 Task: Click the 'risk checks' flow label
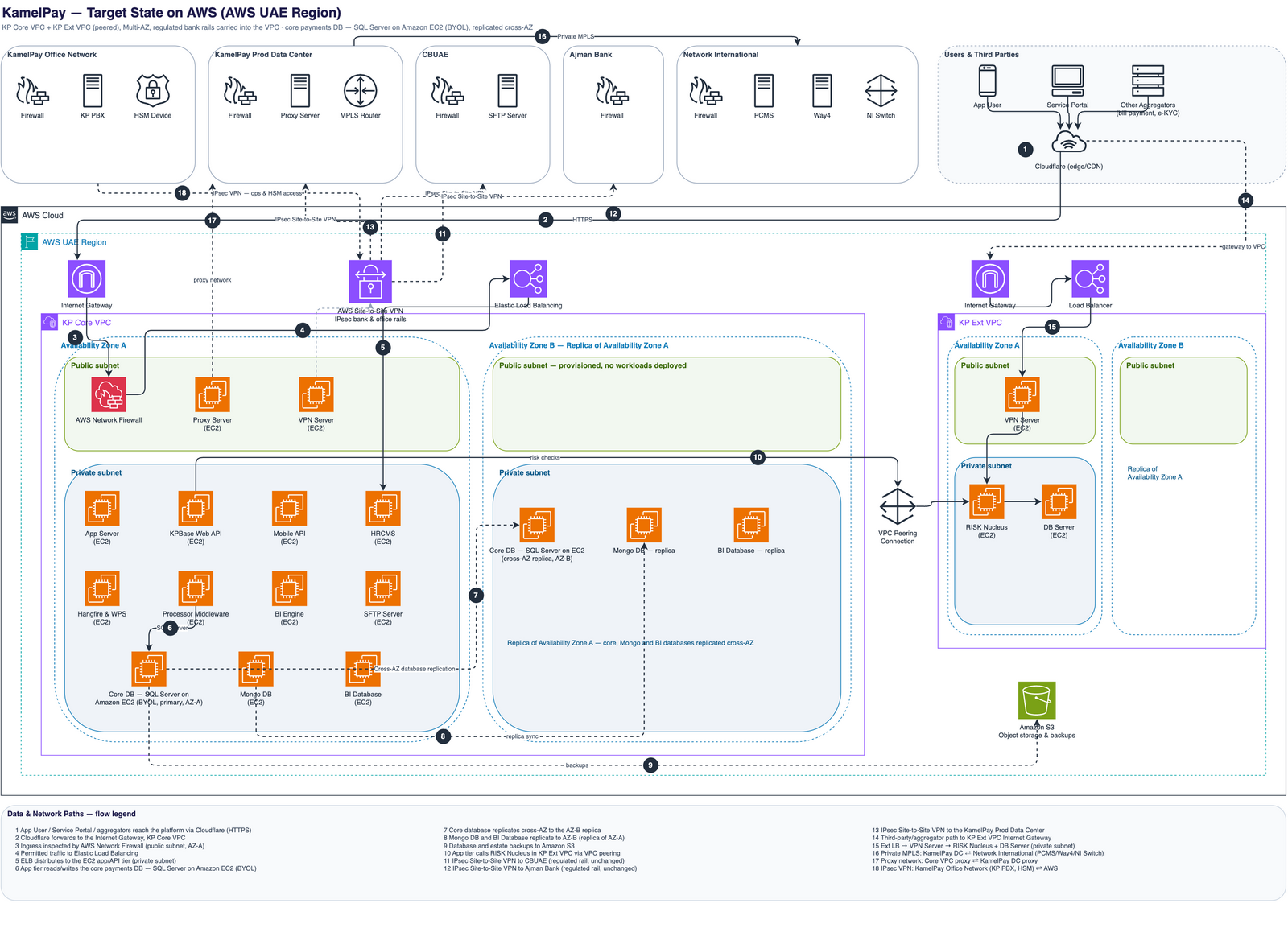point(545,457)
